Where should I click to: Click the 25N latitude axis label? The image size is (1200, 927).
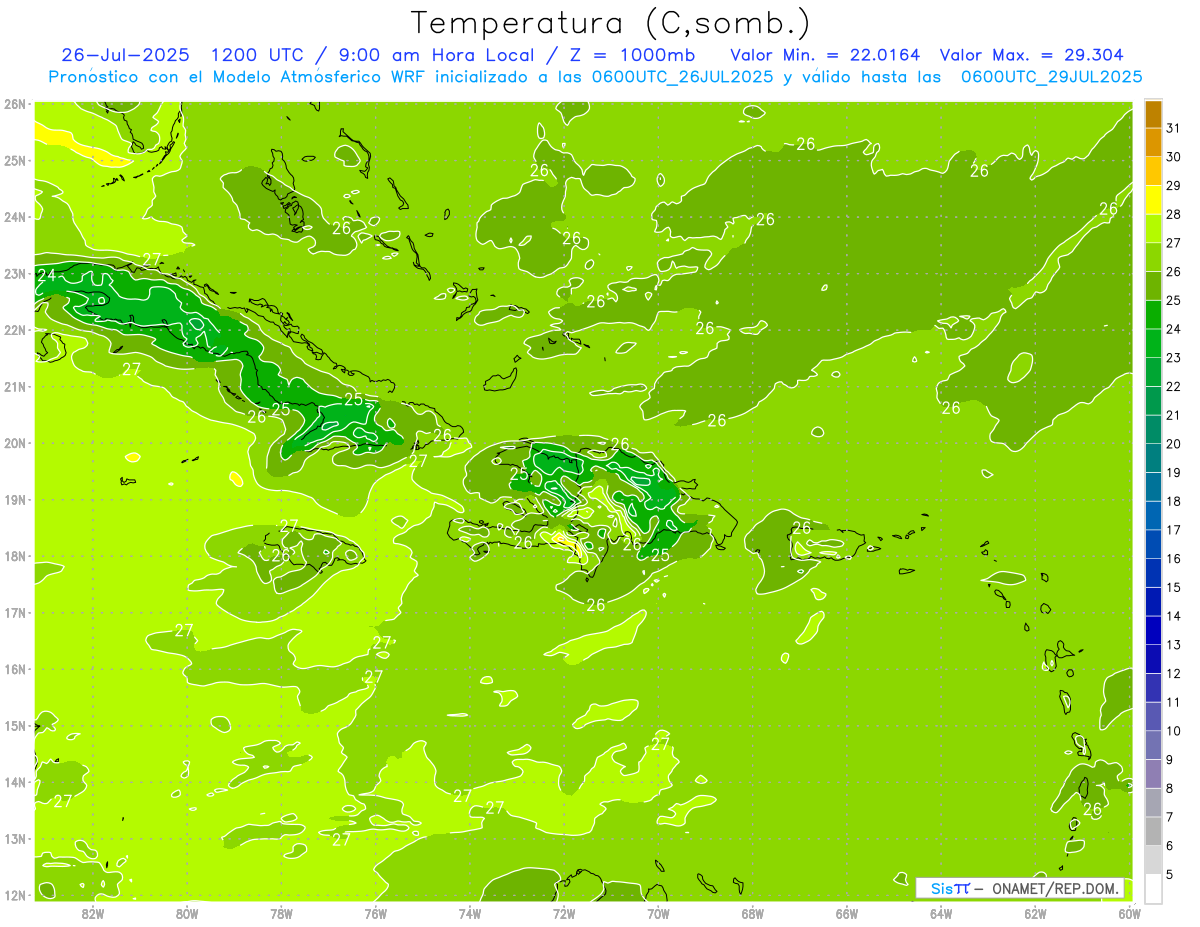coord(15,160)
